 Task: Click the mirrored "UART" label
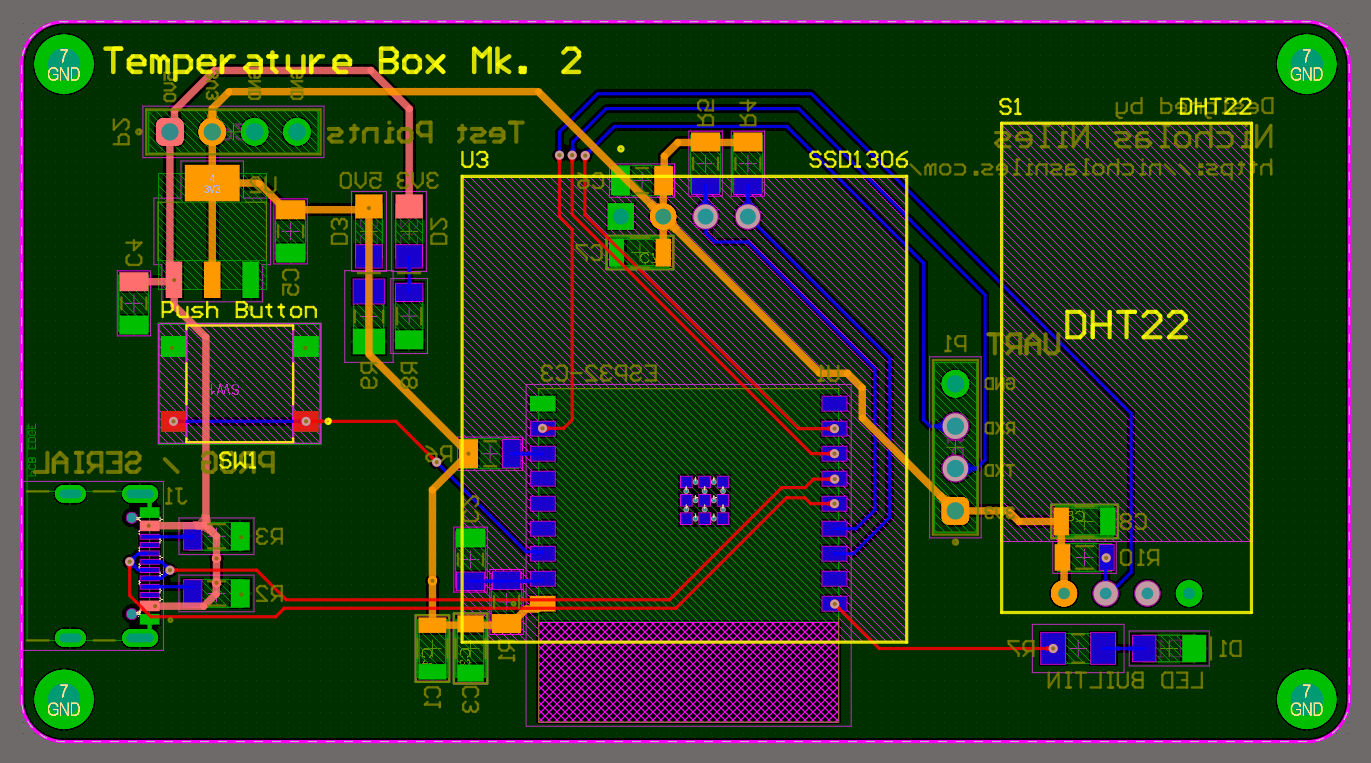coord(1024,346)
